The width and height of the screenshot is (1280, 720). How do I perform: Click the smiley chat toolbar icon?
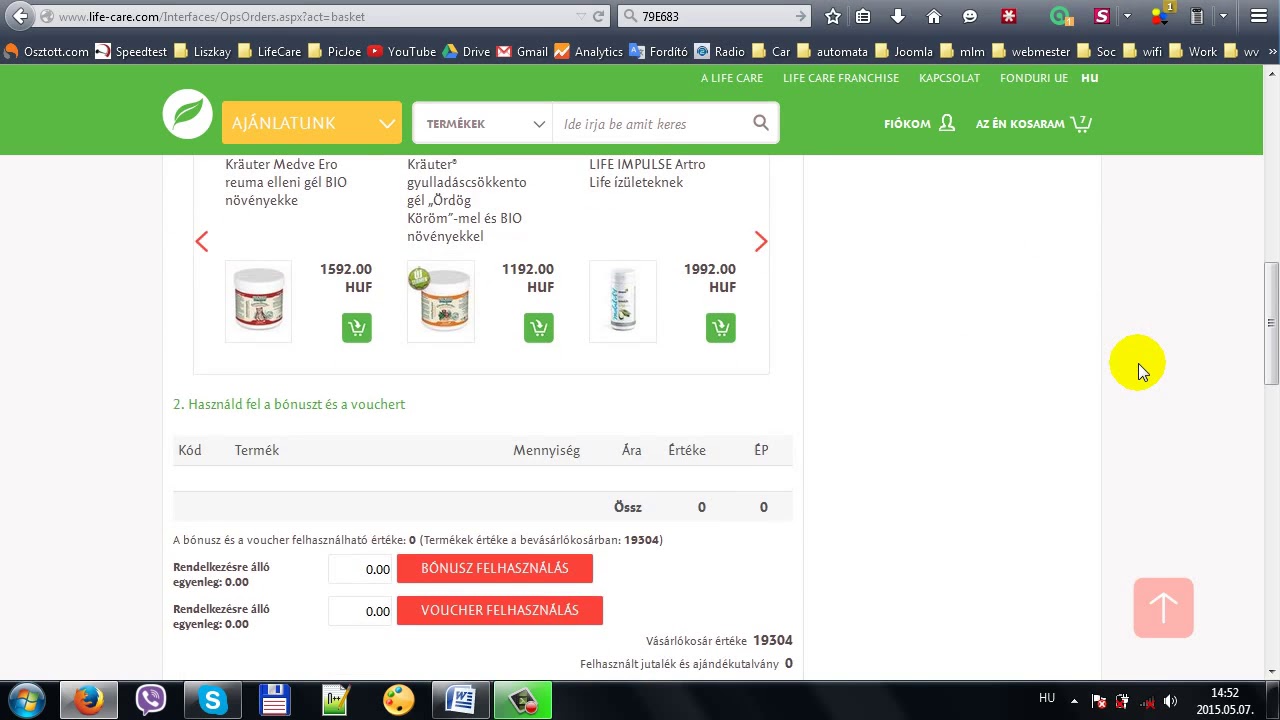pyautogui.click(x=970, y=16)
